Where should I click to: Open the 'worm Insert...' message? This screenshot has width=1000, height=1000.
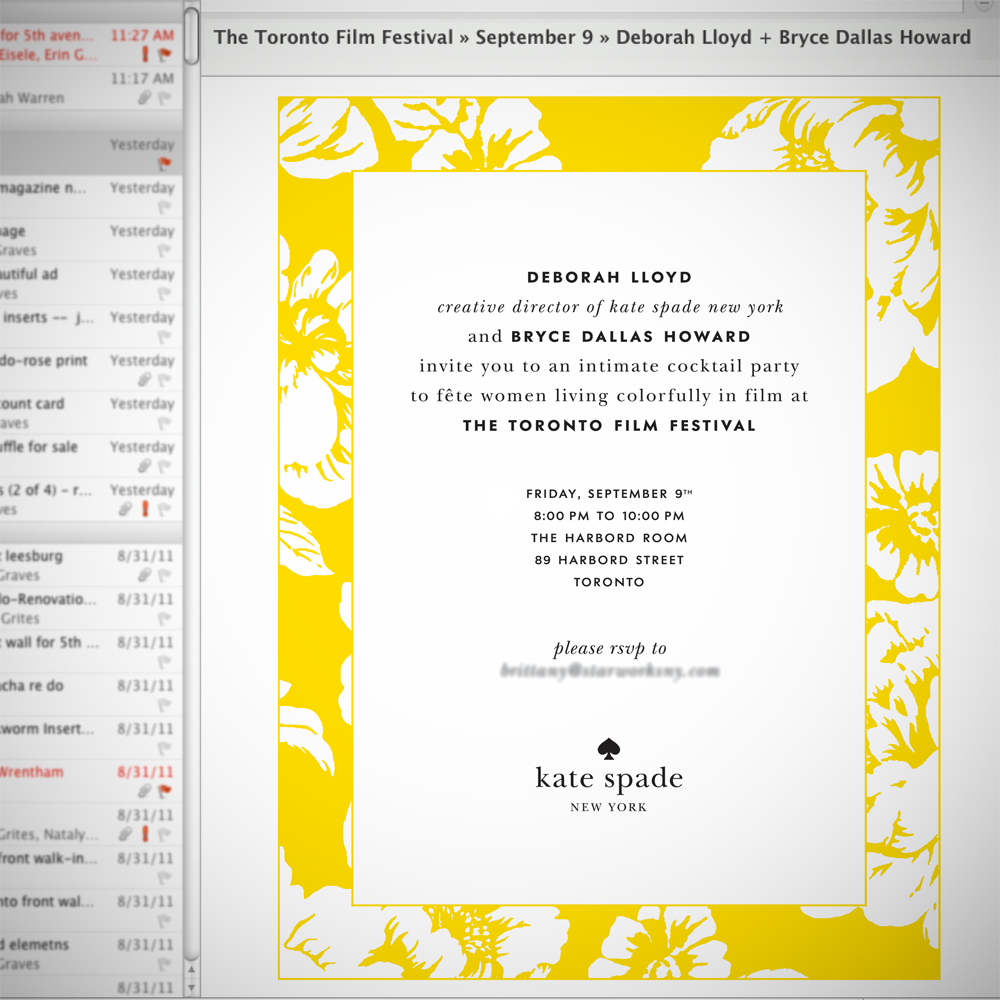[x=91, y=738]
